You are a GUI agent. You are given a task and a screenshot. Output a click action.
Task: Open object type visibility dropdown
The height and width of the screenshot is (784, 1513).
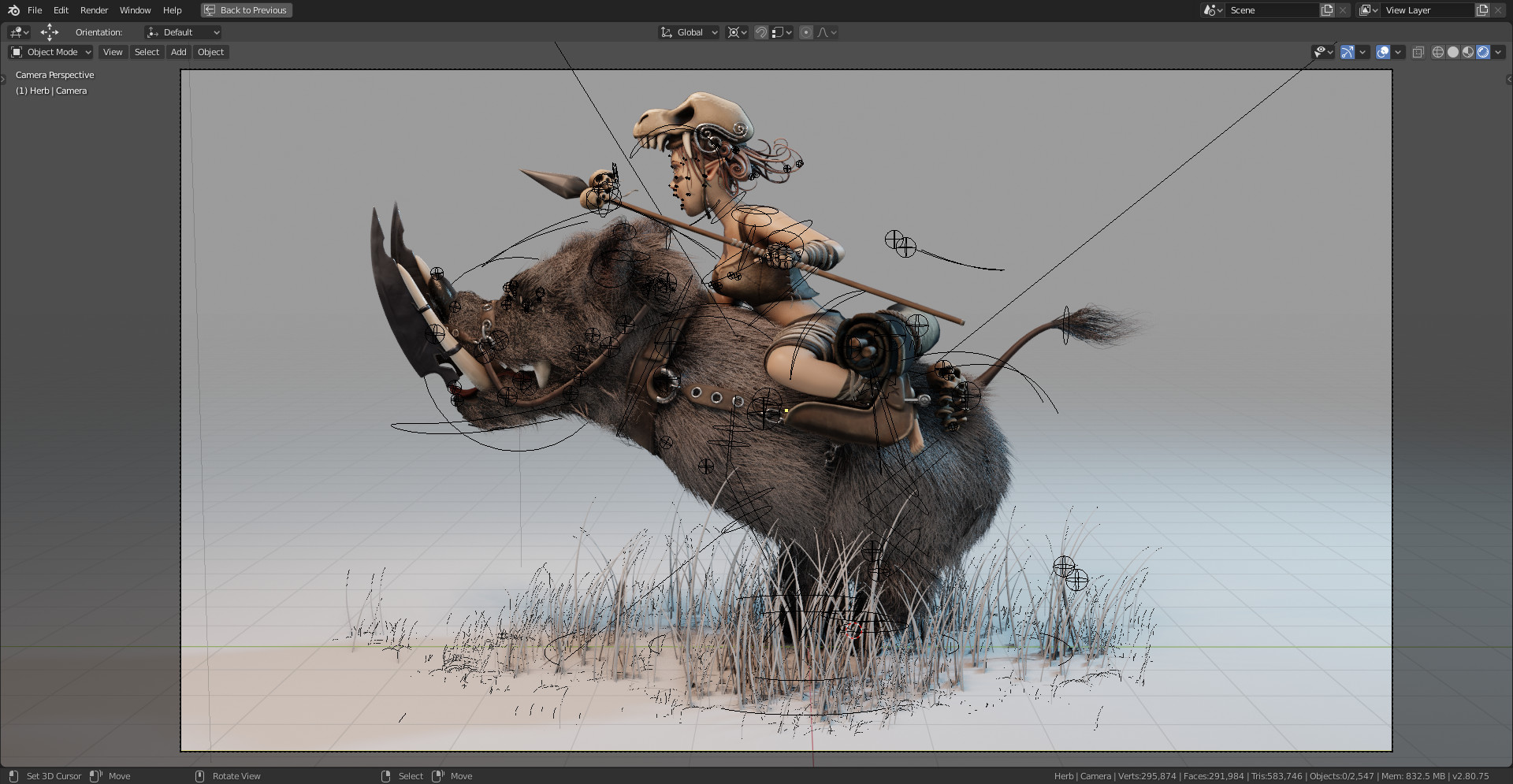point(1323,52)
